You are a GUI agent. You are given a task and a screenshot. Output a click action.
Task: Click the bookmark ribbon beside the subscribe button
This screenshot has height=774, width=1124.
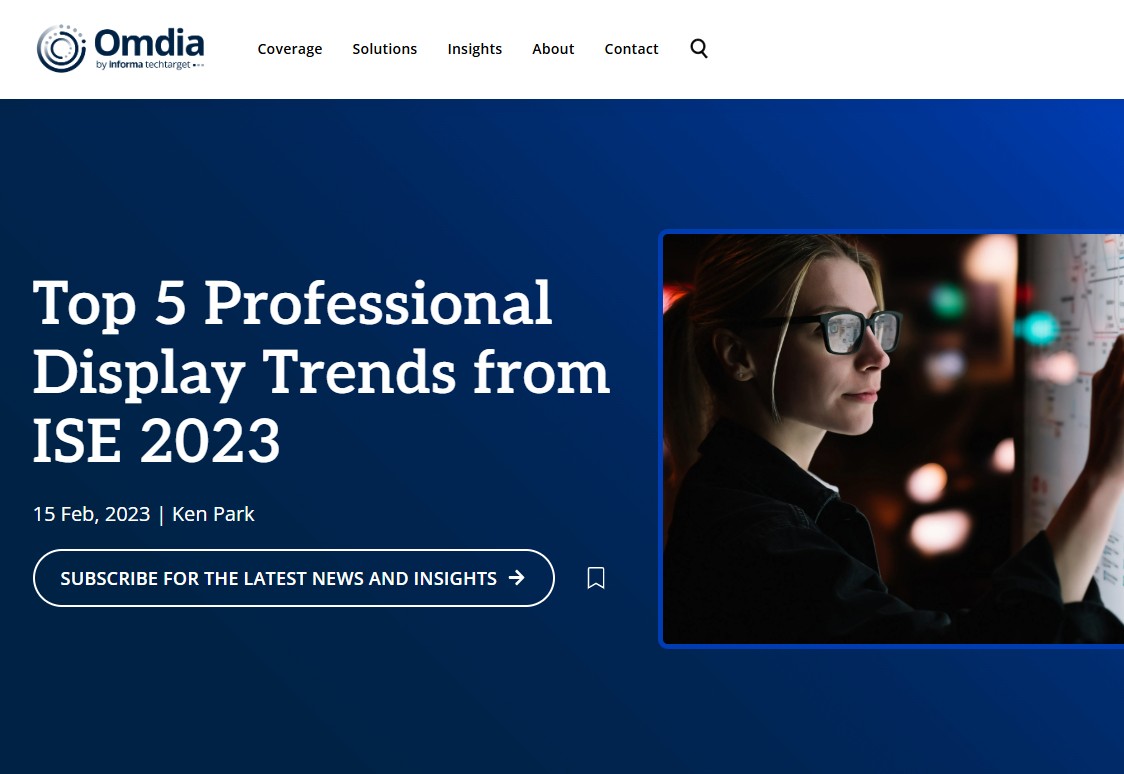pos(596,578)
